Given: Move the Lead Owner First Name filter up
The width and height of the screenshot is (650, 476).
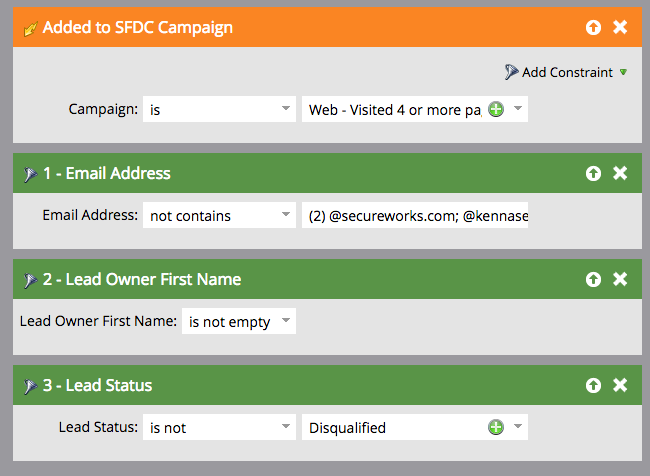Looking at the screenshot, I should tap(594, 279).
